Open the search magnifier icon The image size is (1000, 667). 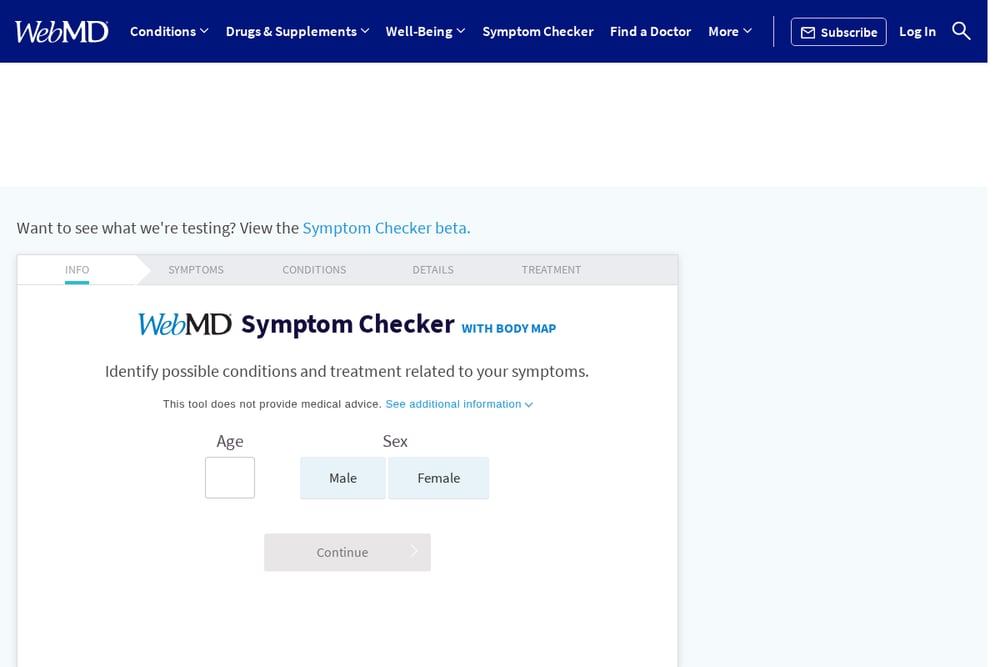pos(960,31)
